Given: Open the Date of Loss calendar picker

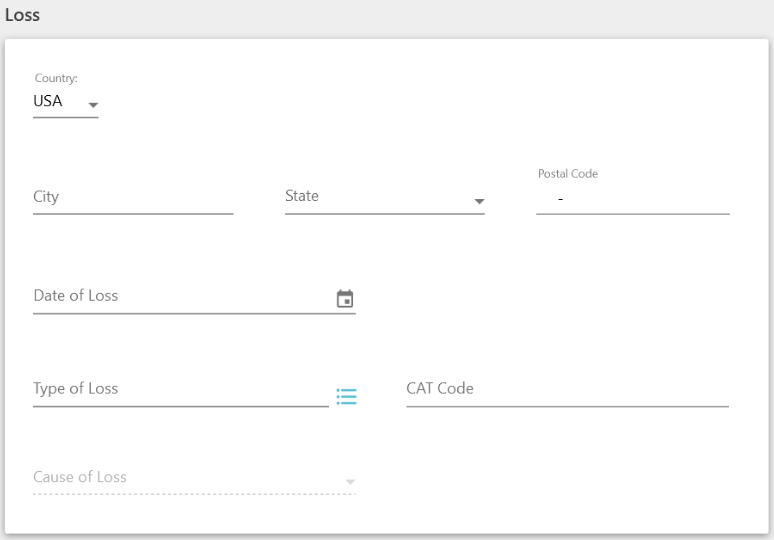Looking at the screenshot, I should pyautogui.click(x=345, y=298).
